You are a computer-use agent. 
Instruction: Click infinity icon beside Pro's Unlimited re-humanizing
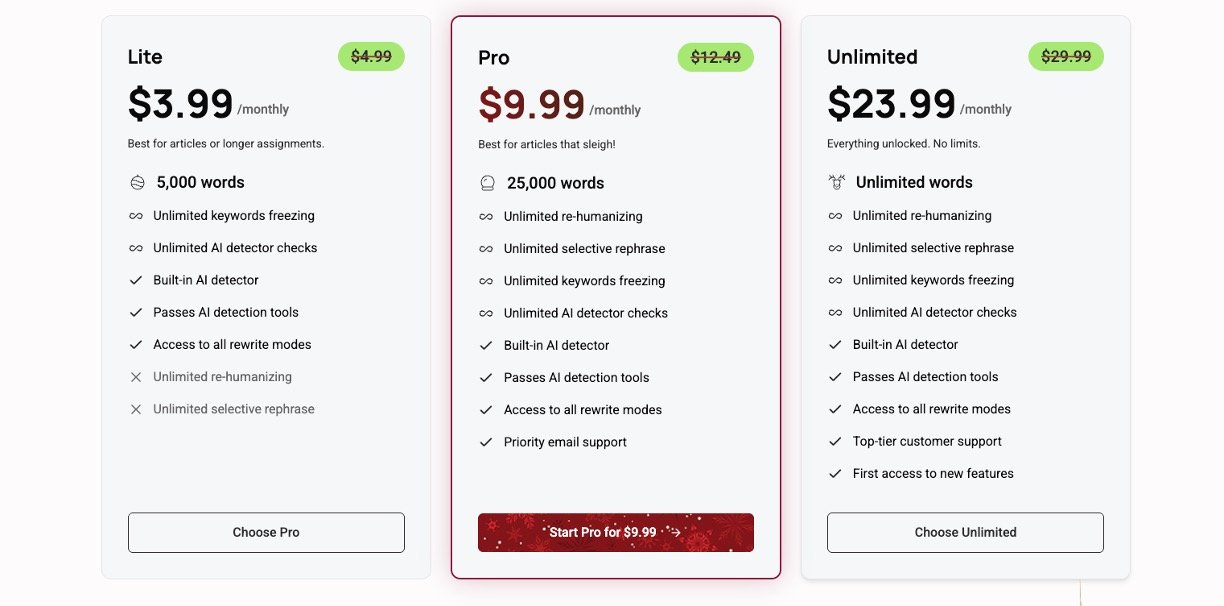pos(486,217)
